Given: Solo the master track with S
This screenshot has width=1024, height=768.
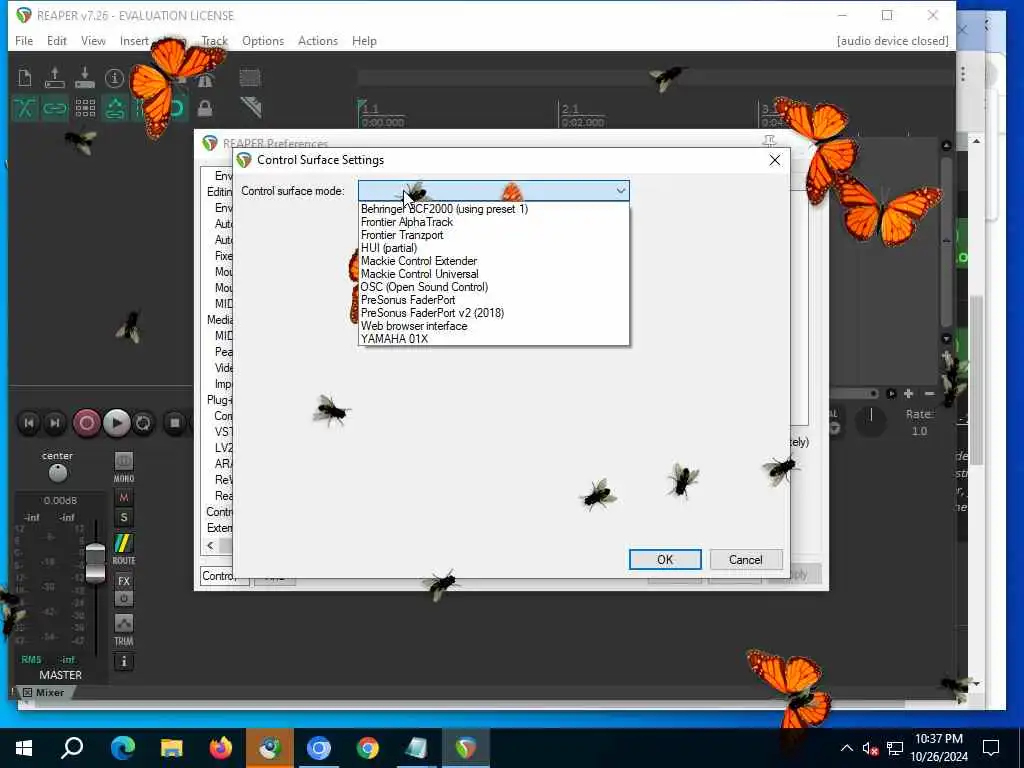Looking at the screenshot, I should [123, 518].
